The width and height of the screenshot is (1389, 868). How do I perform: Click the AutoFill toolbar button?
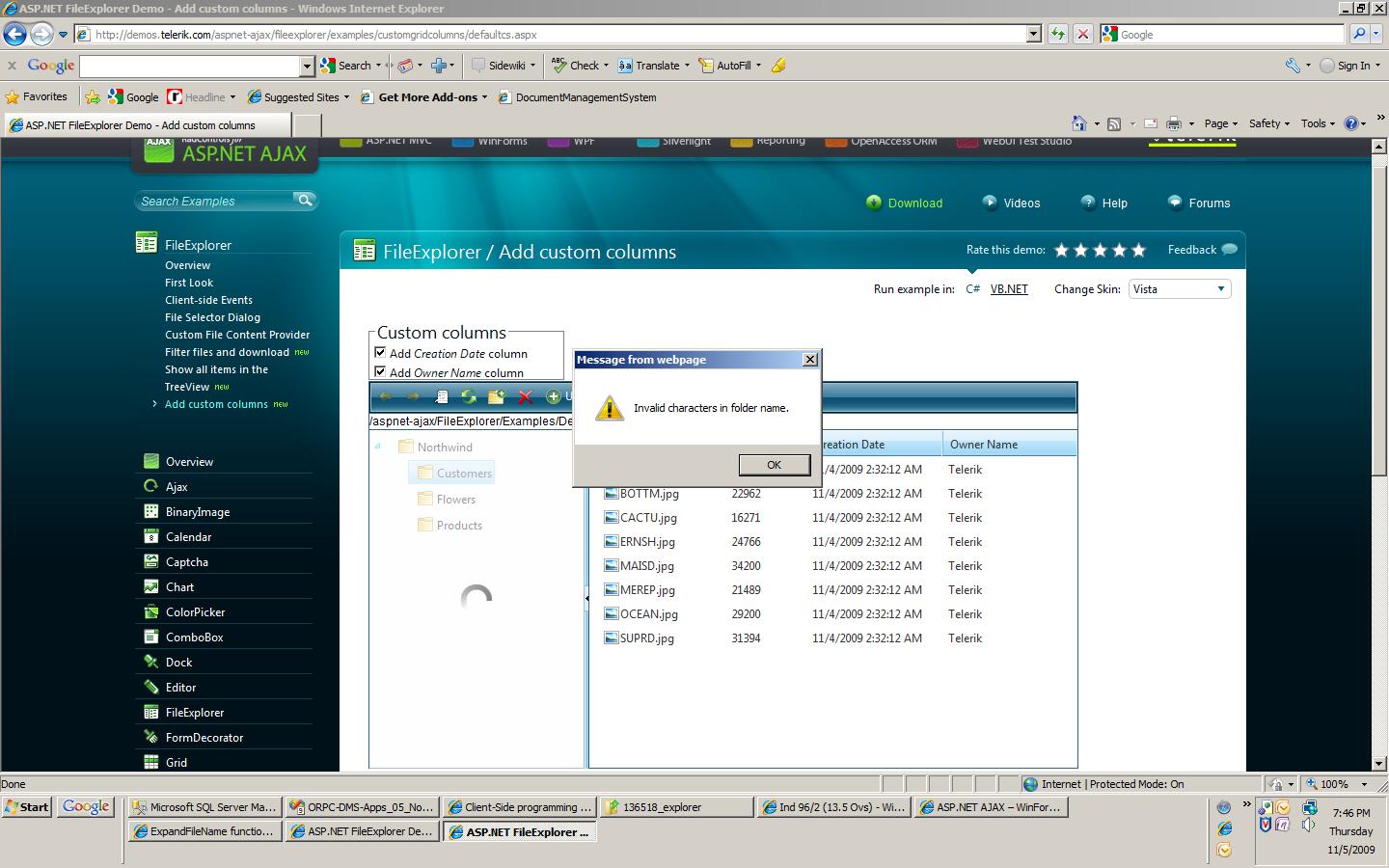pos(729,66)
